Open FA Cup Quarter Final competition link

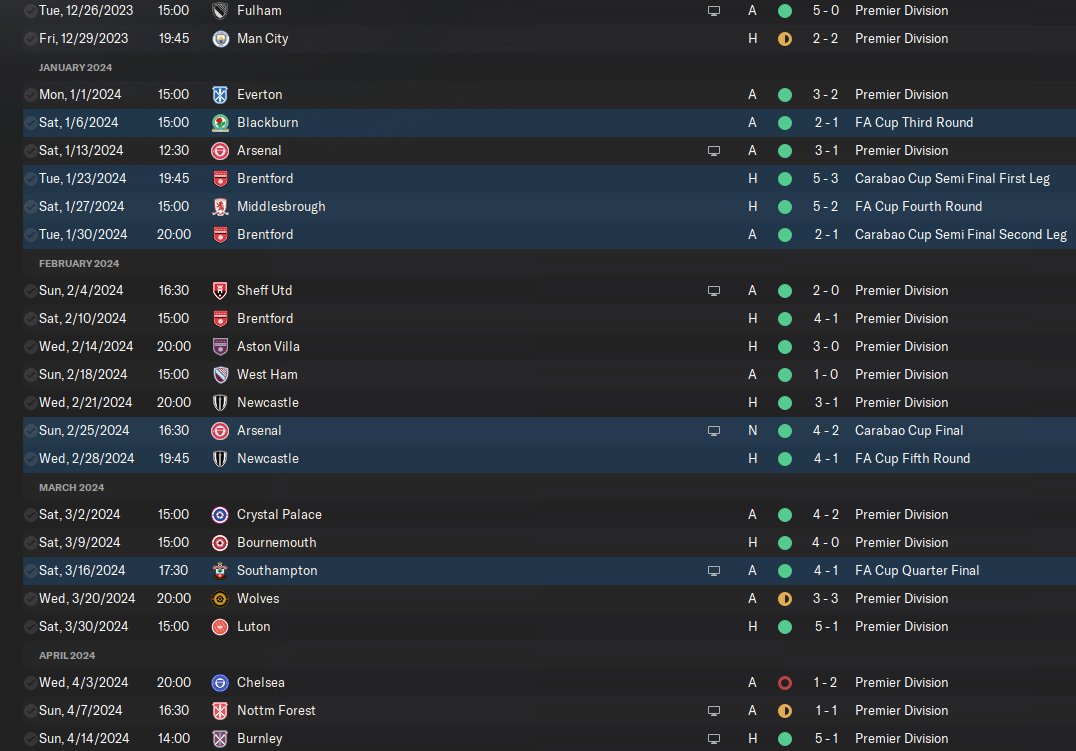coord(916,570)
